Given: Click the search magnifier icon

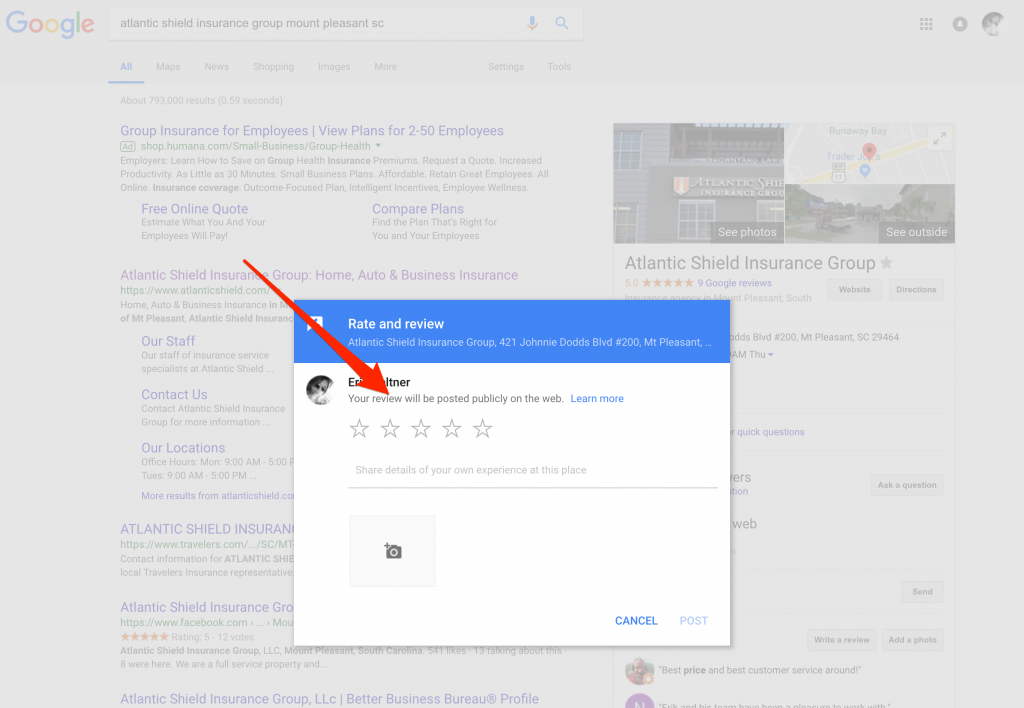Looking at the screenshot, I should tap(562, 24).
